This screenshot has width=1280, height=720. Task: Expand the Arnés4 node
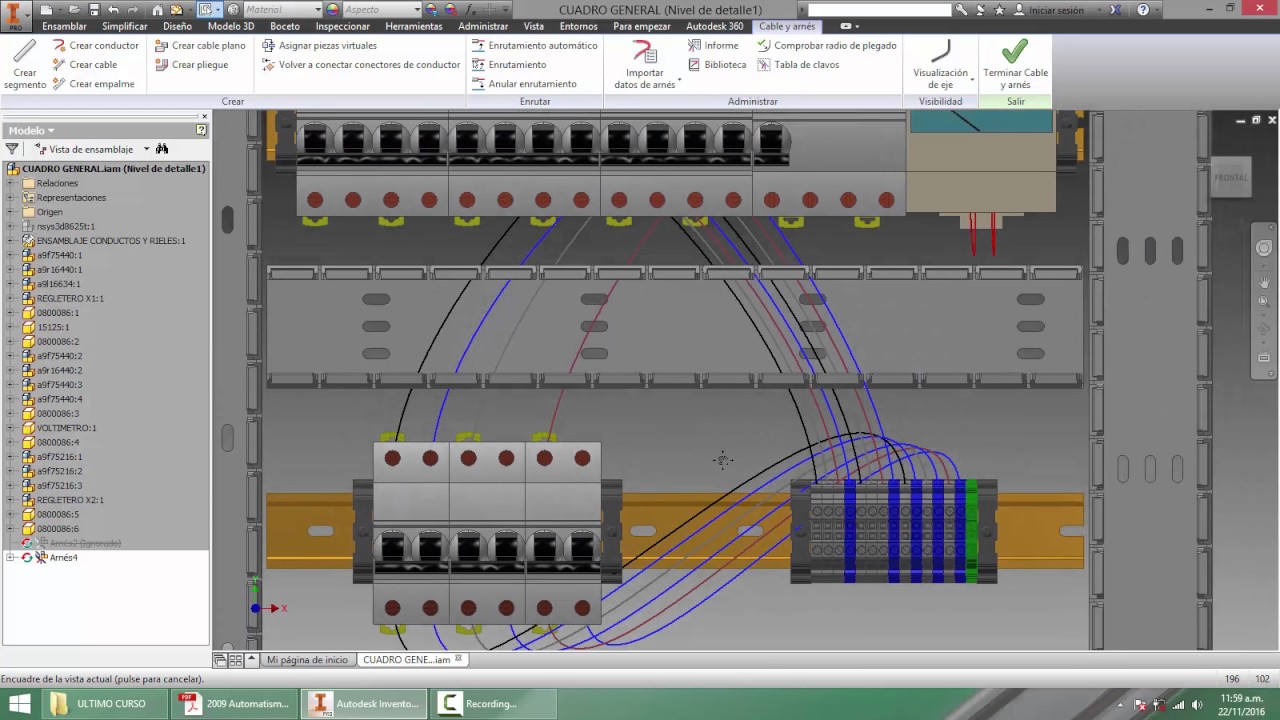coord(10,557)
